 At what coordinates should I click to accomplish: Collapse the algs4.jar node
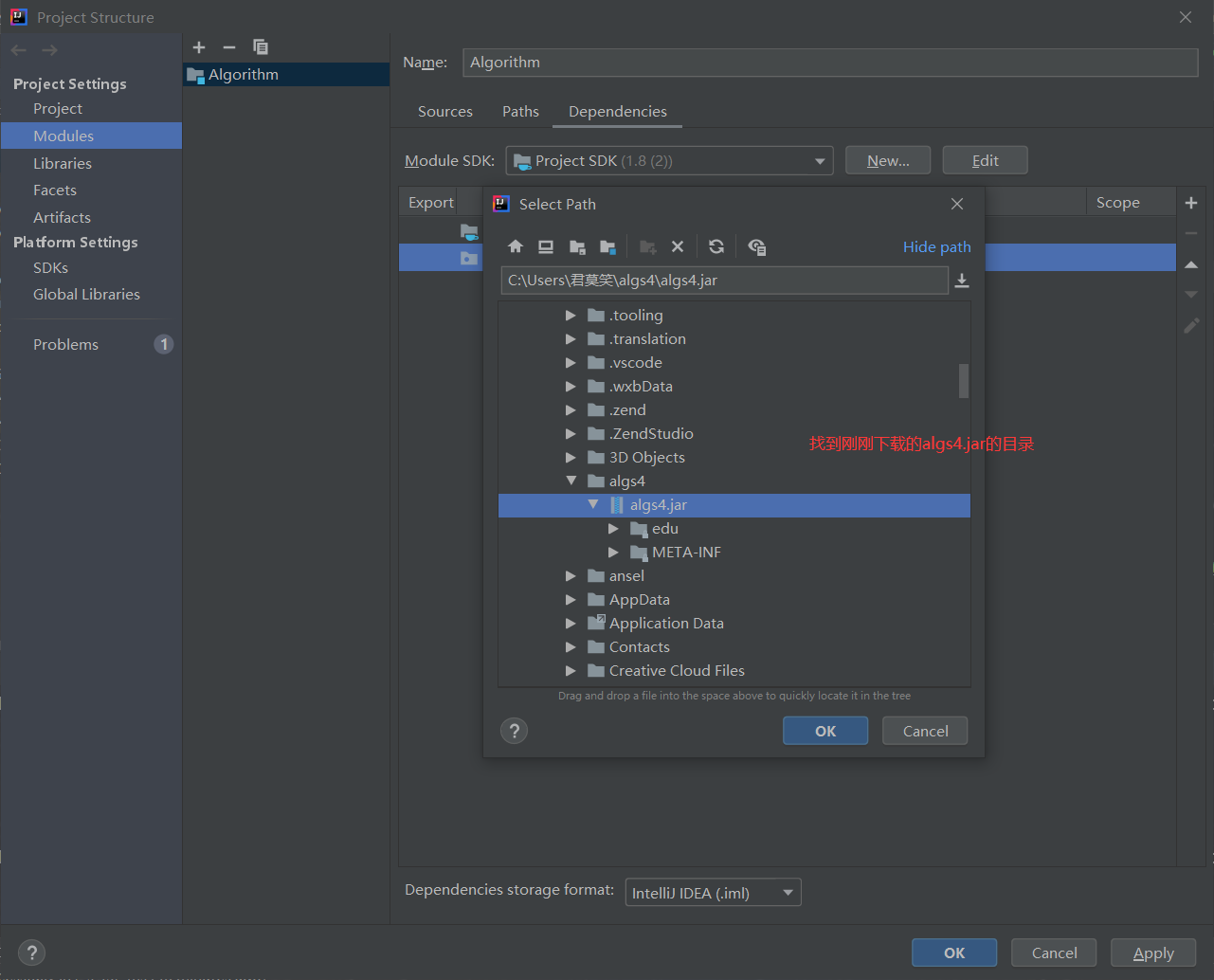pos(592,504)
